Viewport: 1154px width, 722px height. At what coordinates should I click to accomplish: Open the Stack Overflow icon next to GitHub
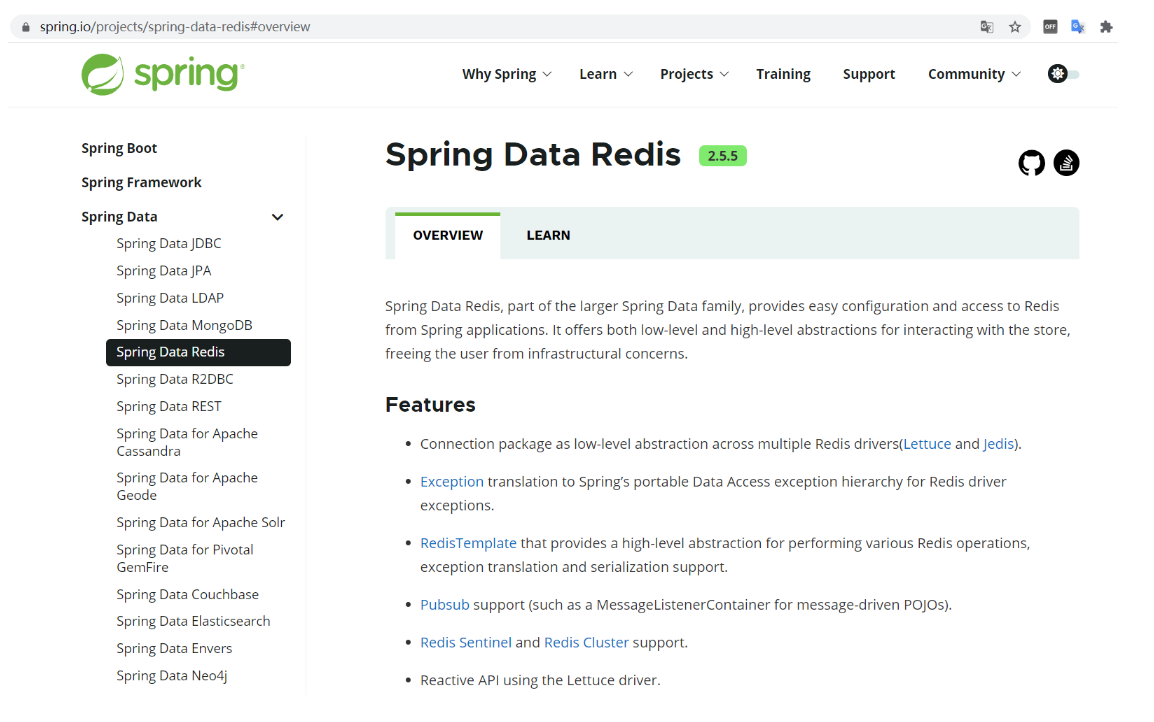pyautogui.click(x=1066, y=163)
